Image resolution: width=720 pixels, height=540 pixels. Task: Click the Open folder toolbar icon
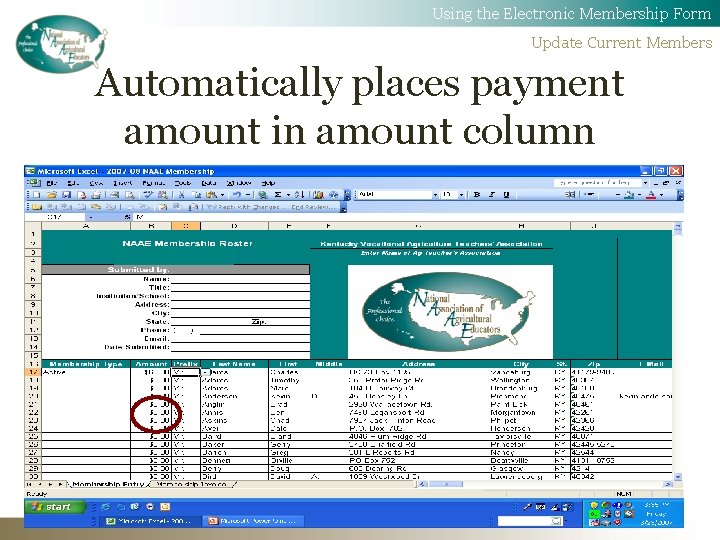[x=51, y=195]
